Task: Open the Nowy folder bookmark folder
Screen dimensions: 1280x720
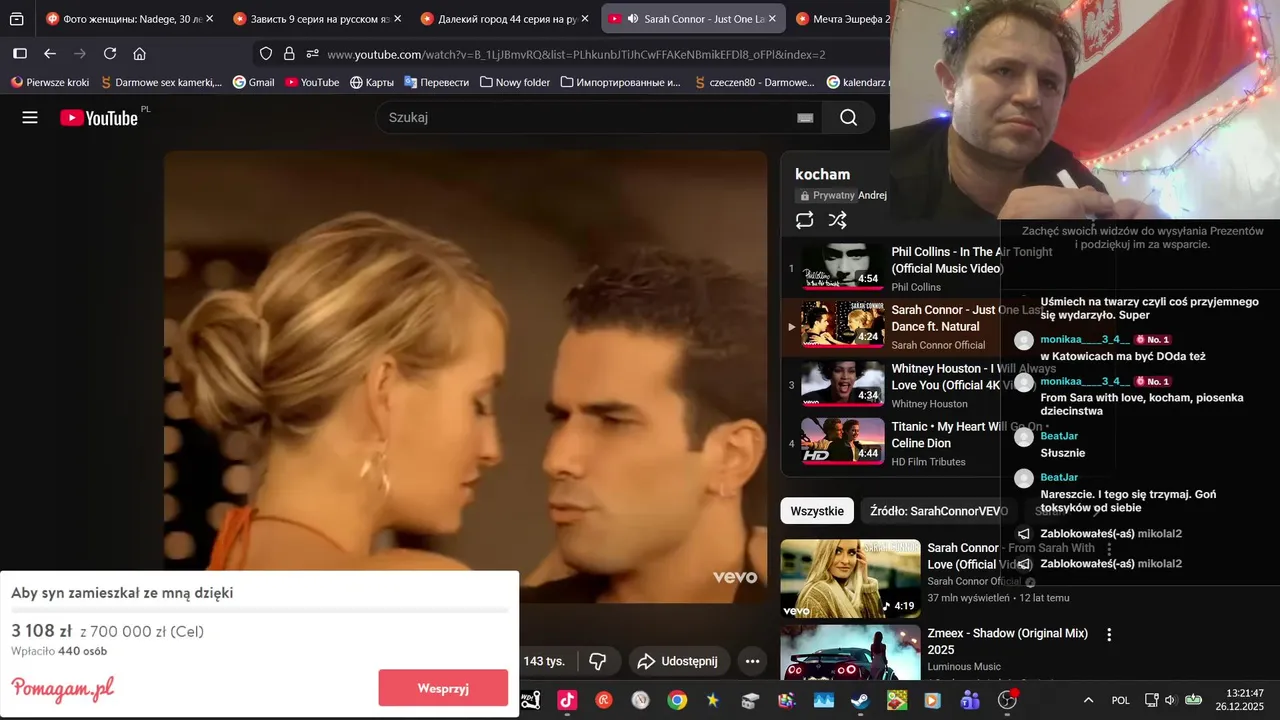Action: coord(515,82)
